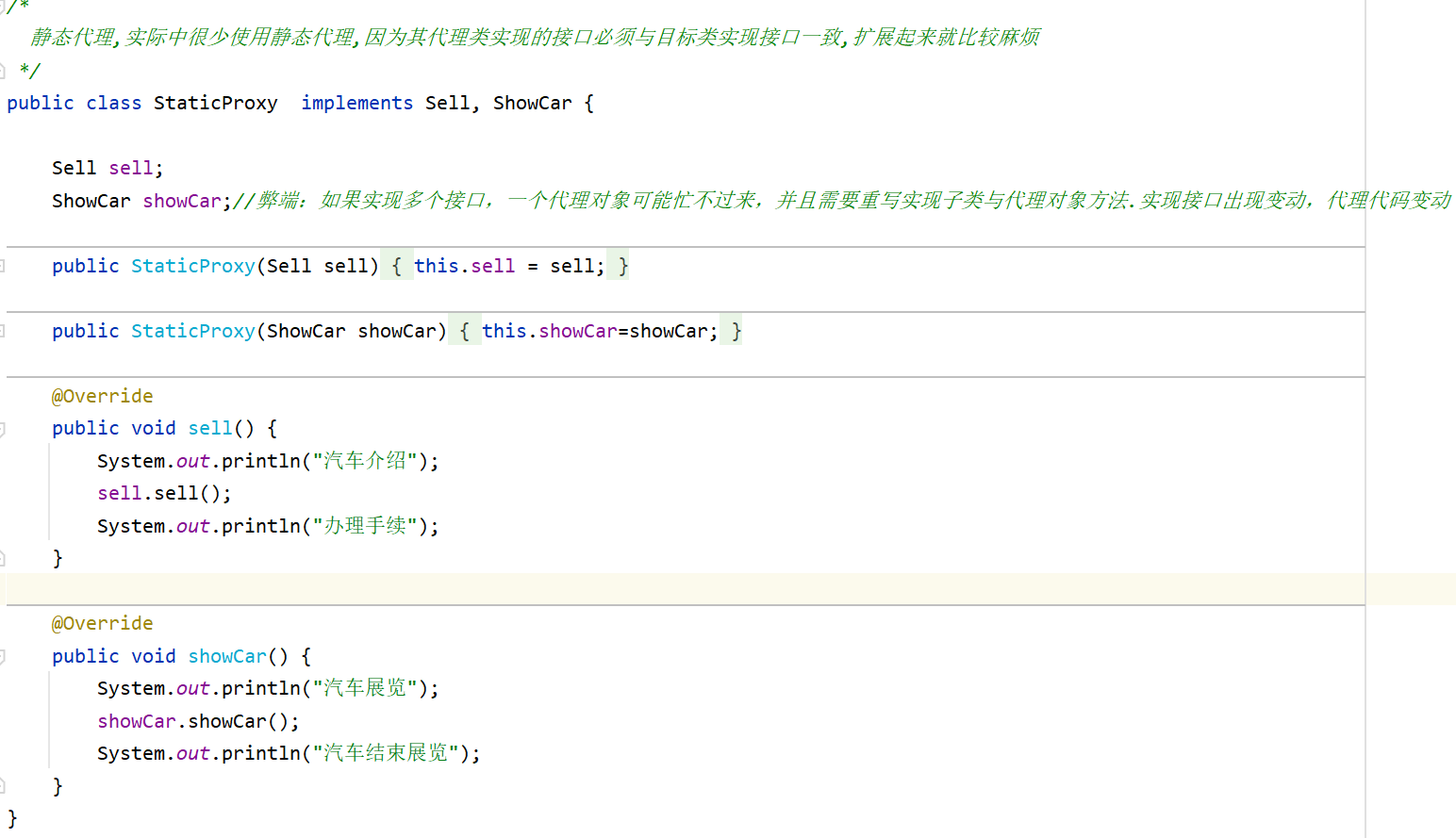Click 'void' in the sell() method signature

pos(153,429)
